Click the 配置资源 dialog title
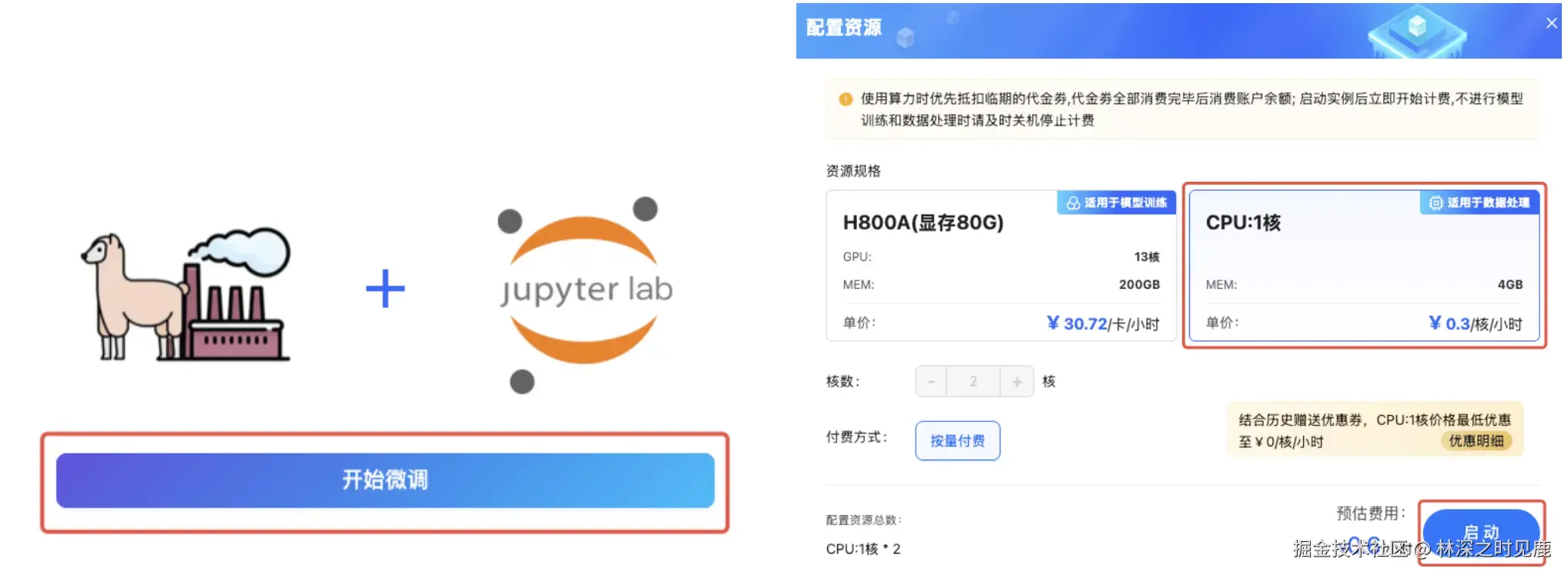The height and width of the screenshot is (576, 1568). pos(843,28)
